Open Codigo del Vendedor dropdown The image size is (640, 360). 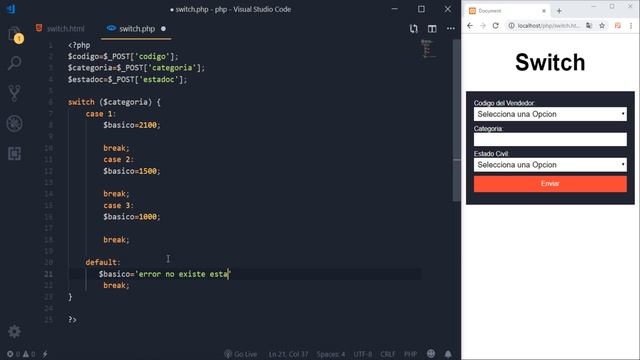pyautogui.click(x=550, y=114)
